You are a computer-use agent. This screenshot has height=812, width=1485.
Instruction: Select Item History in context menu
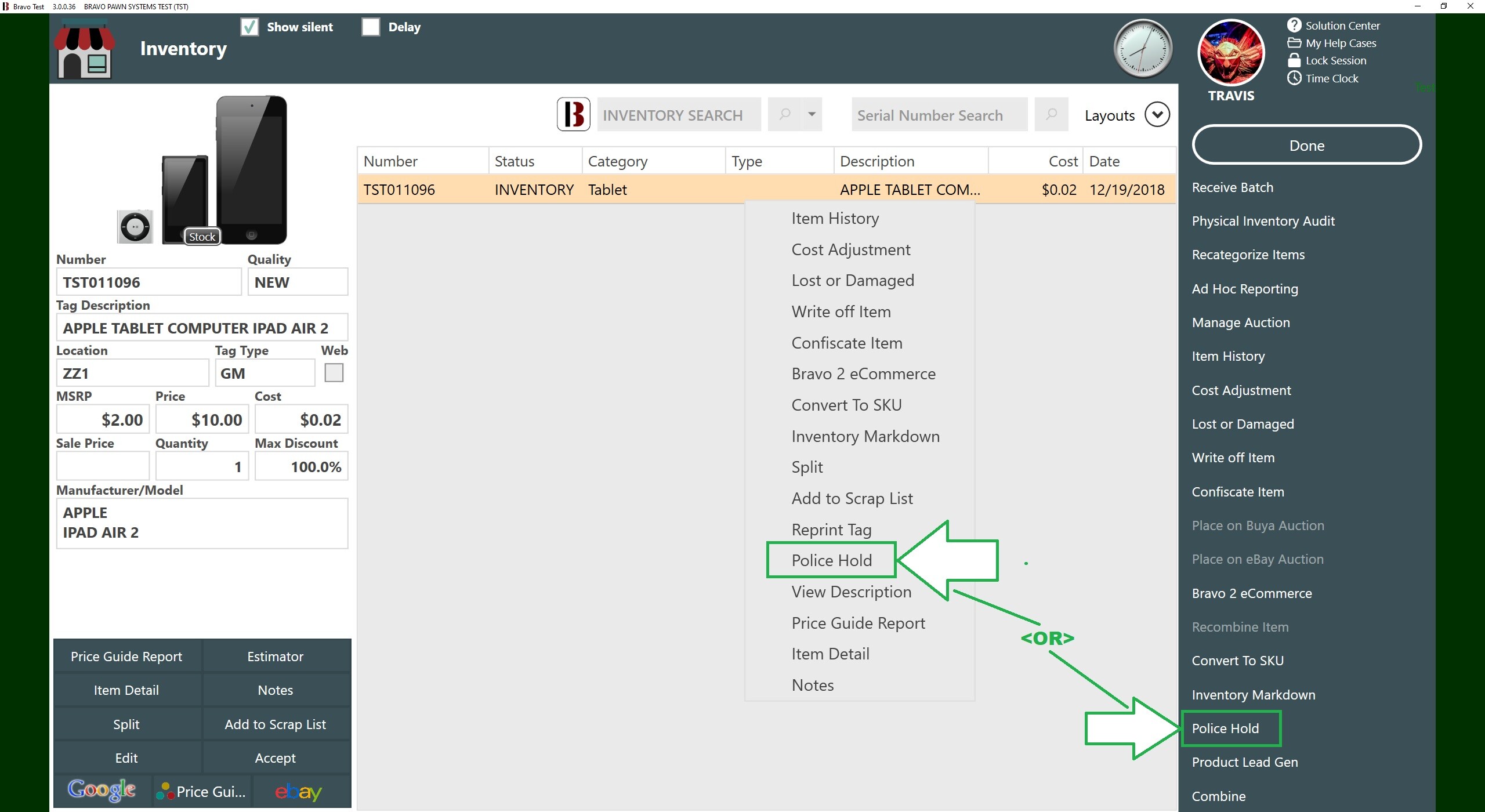point(835,218)
